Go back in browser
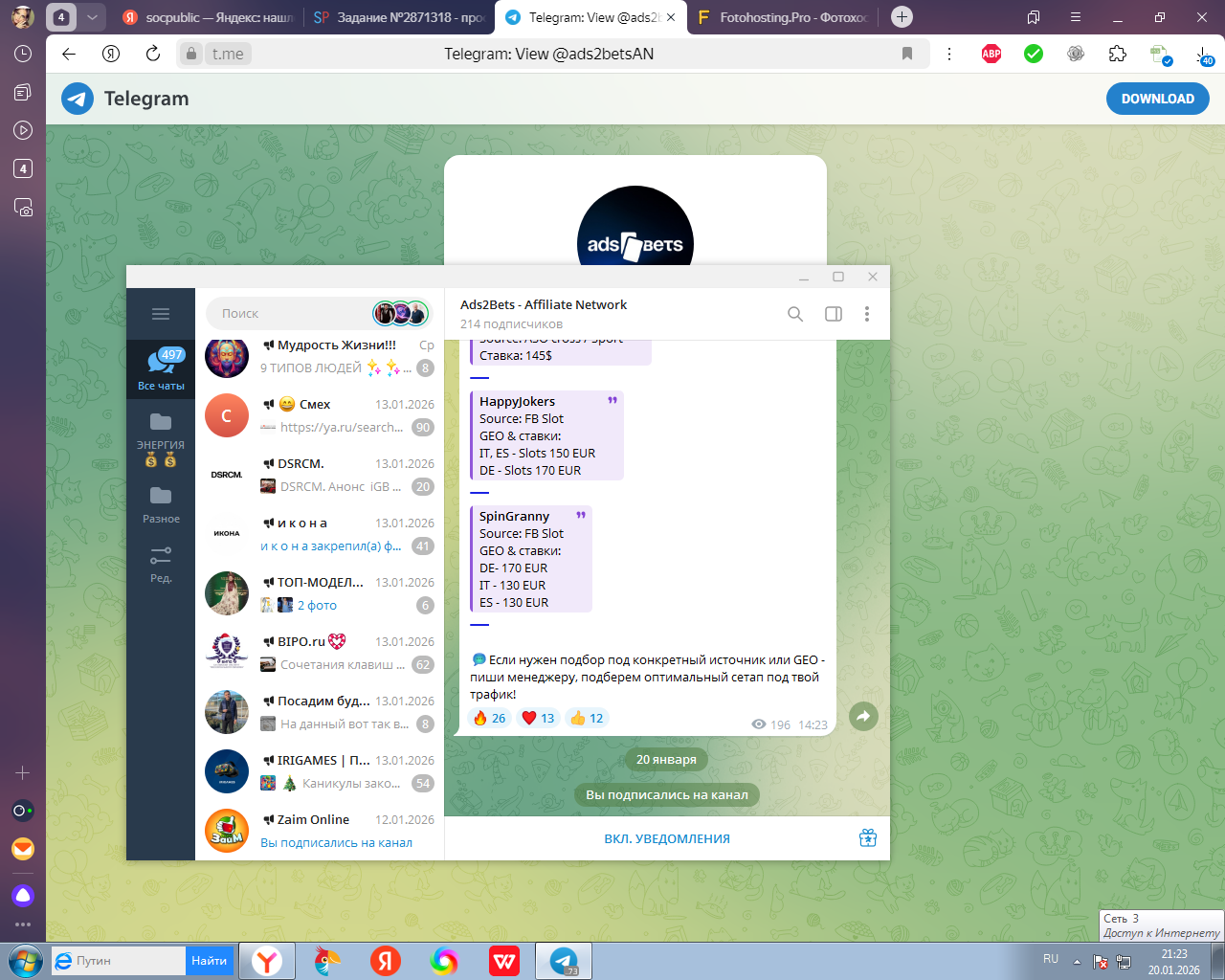The width and height of the screenshot is (1225, 980). pyautogui.click(x=69, y=54)
